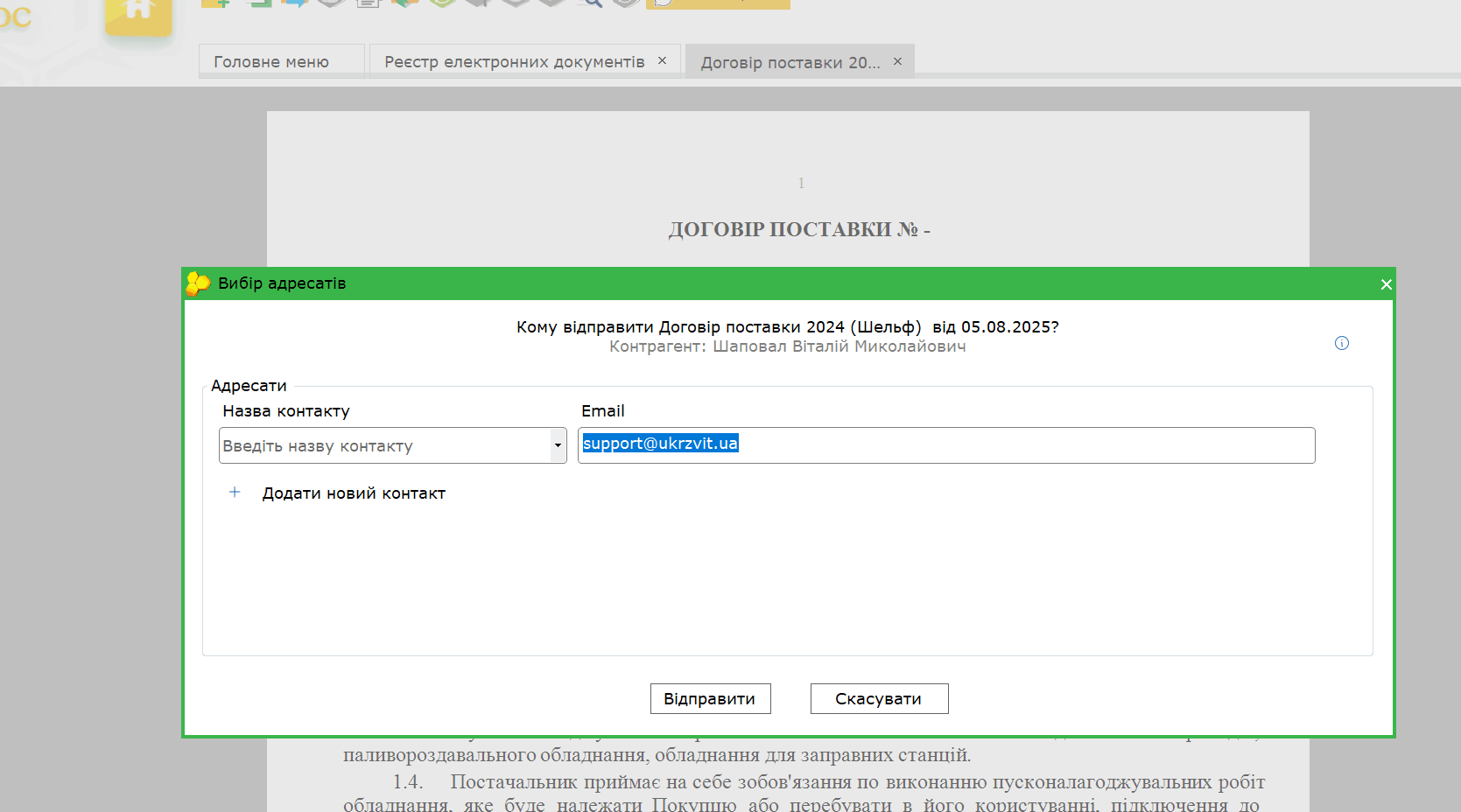Screen dimensions: 1461x812
Task: Expand the contact name dropdown arrow
Action: [x=558, y=445]
